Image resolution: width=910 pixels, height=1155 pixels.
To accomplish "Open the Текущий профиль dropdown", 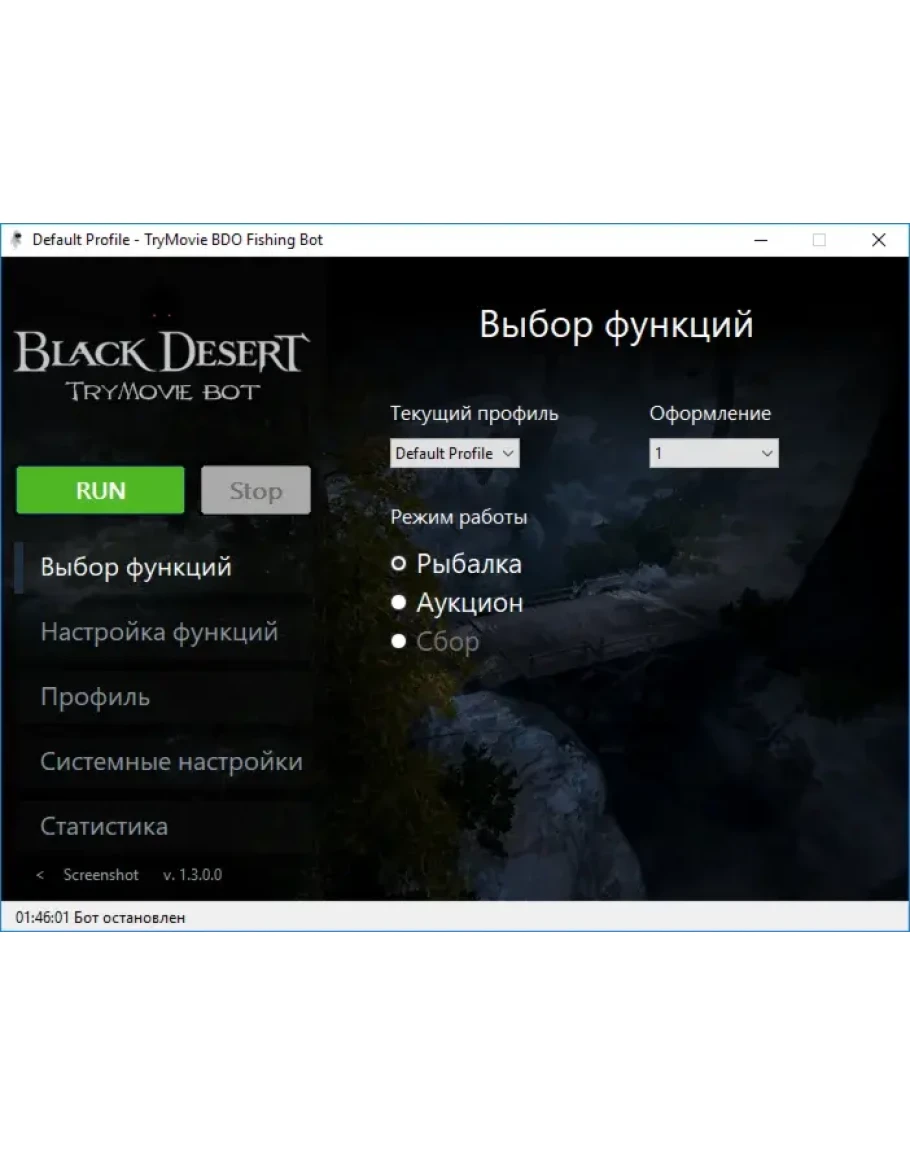I will [x=454, y=453].
